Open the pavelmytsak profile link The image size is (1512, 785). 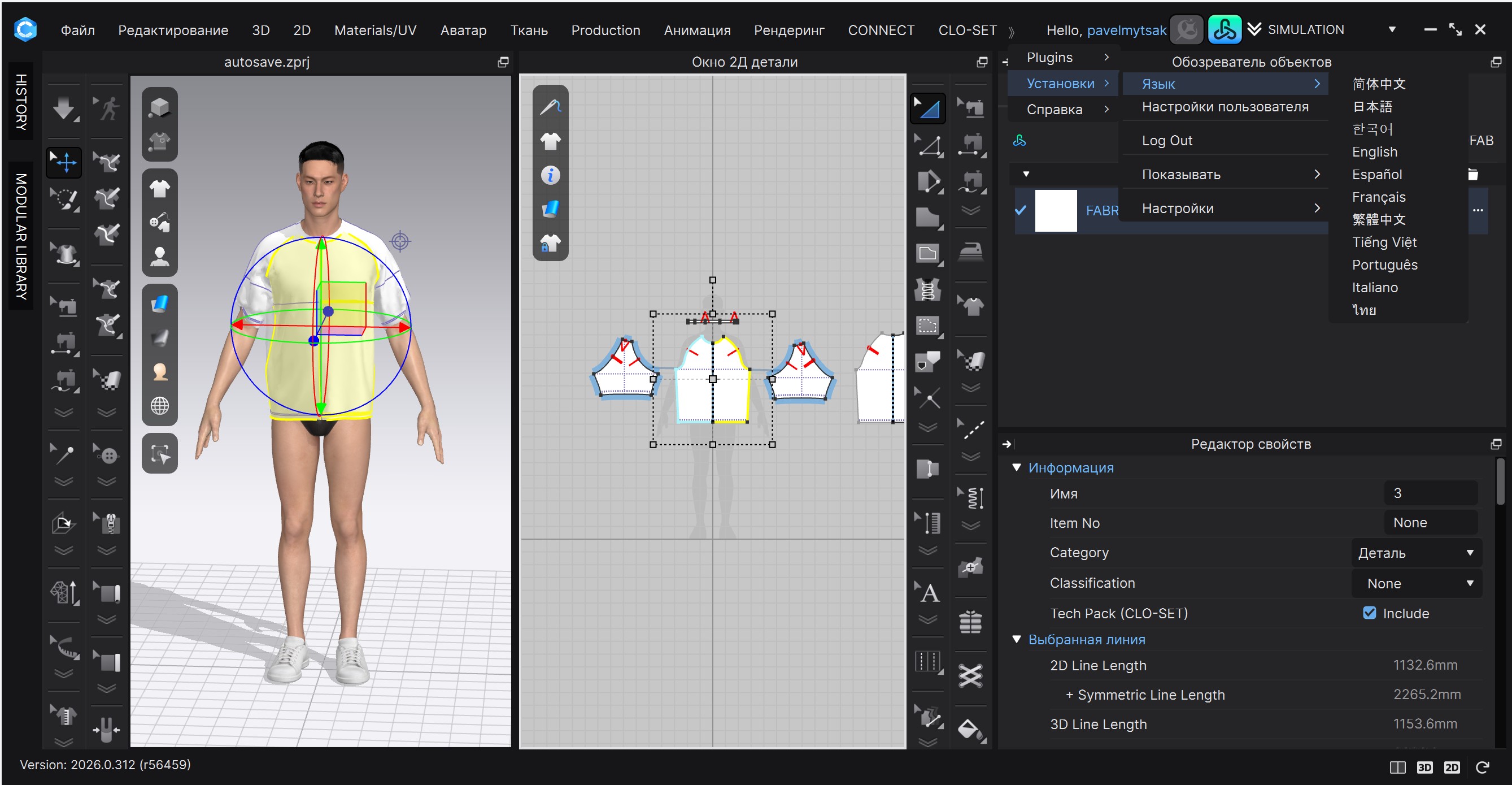pos(1126,30)
